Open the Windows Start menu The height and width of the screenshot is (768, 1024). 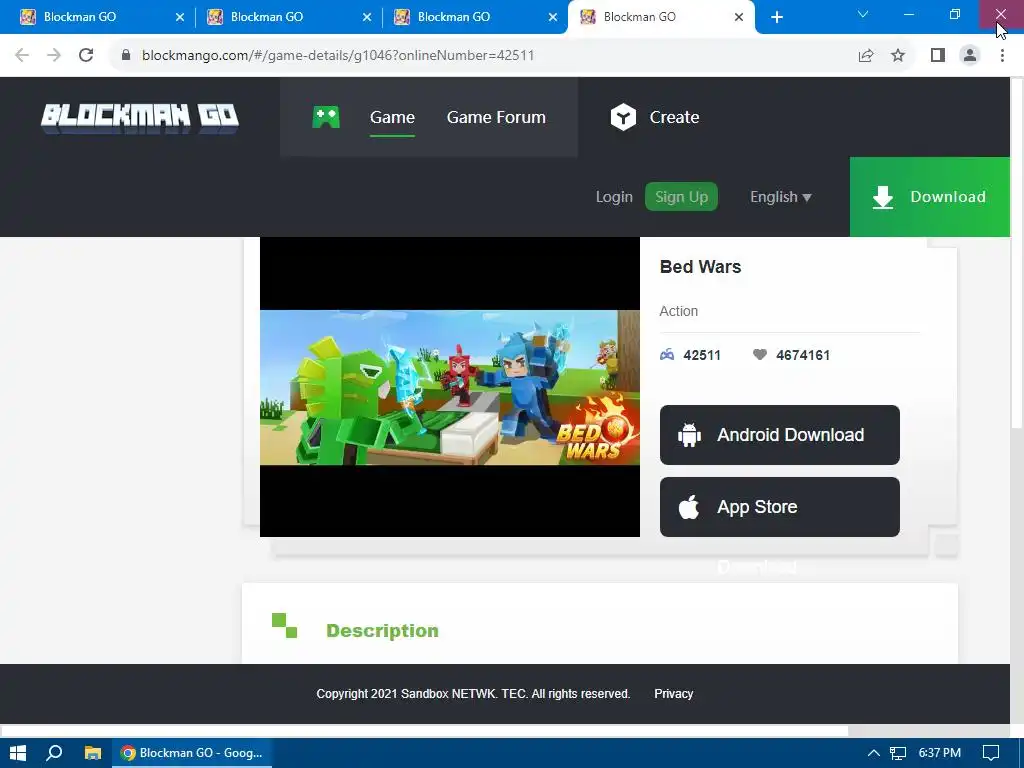pos(18,753)
